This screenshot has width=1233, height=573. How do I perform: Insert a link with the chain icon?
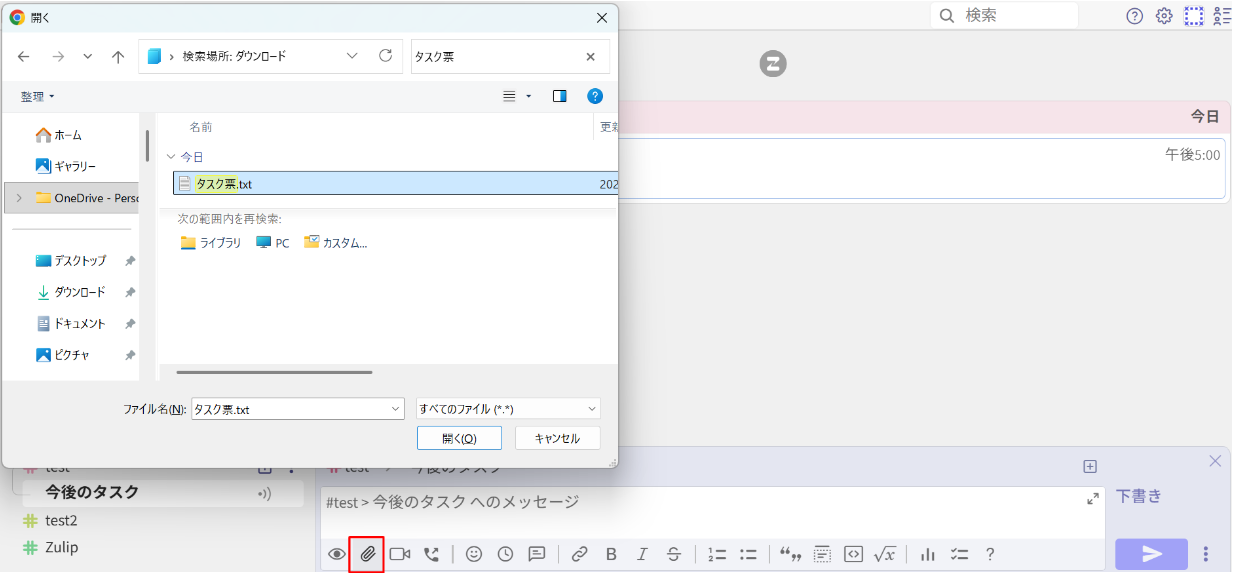click(579, 554)
